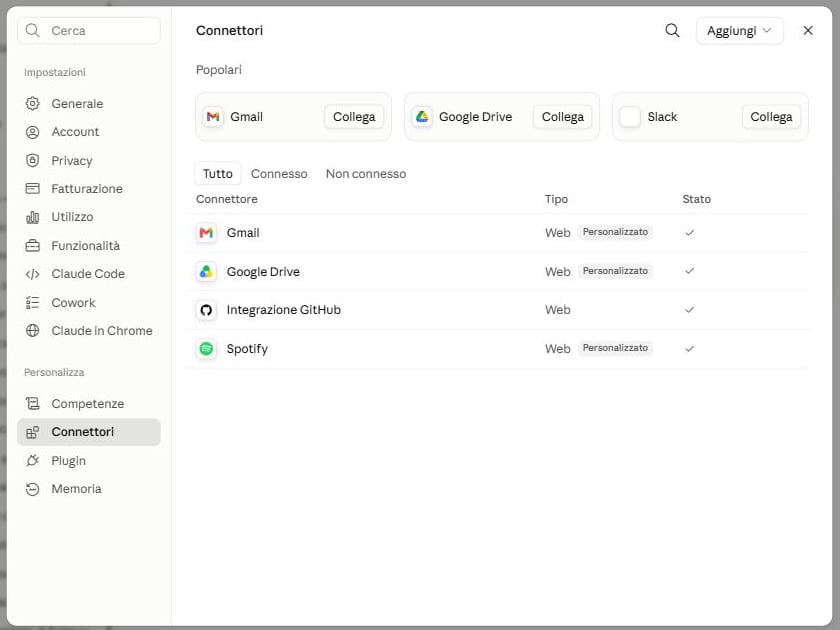Screen dimensions: 840x630
Task: Click the Slack logo in Popolari card
Action: 630,117
